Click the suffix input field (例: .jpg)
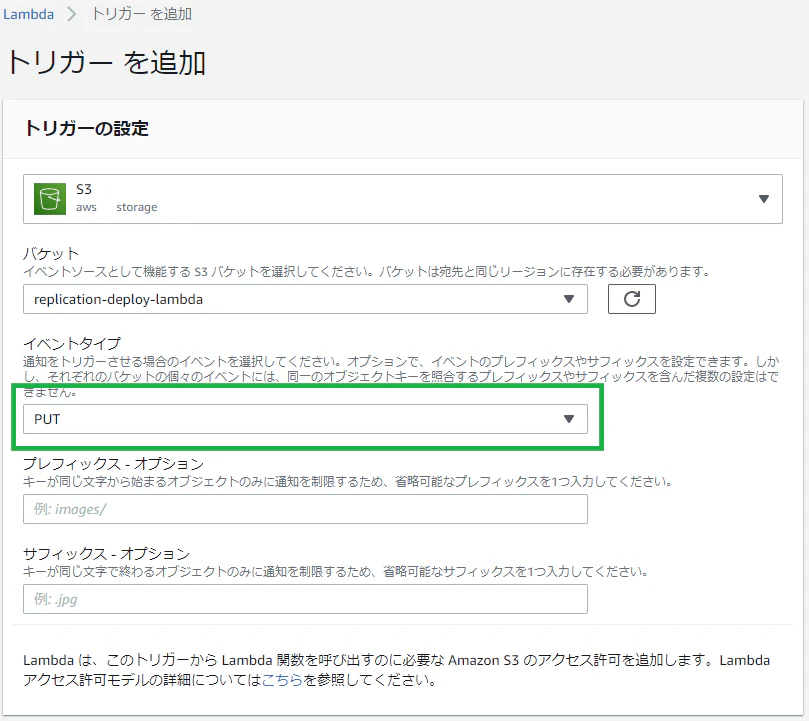The width and height of the screenshot is (809, 721). pyautogui.click(x=305, y=599)
